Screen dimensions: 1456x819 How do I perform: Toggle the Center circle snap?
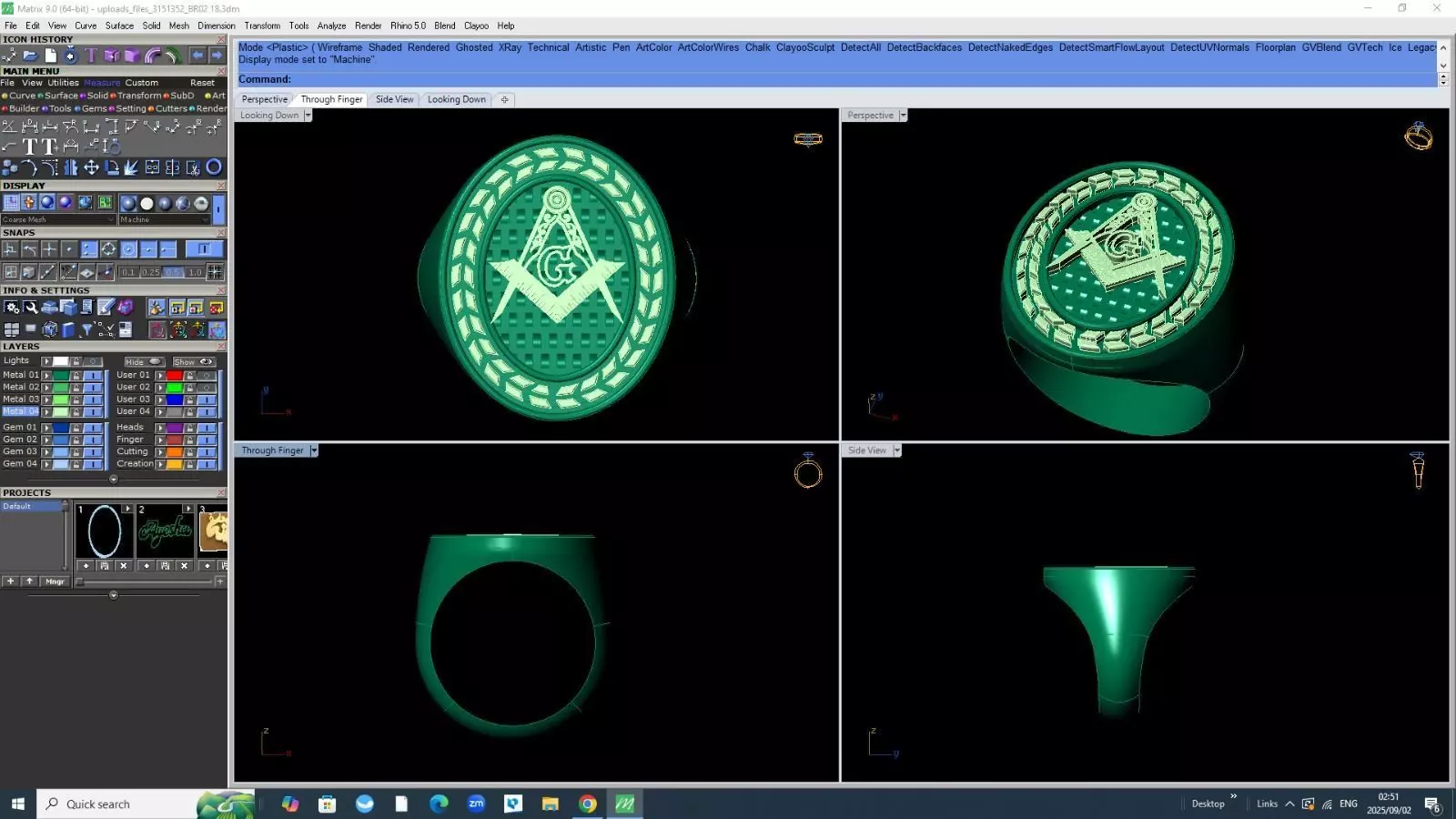(x=128, y=249)
